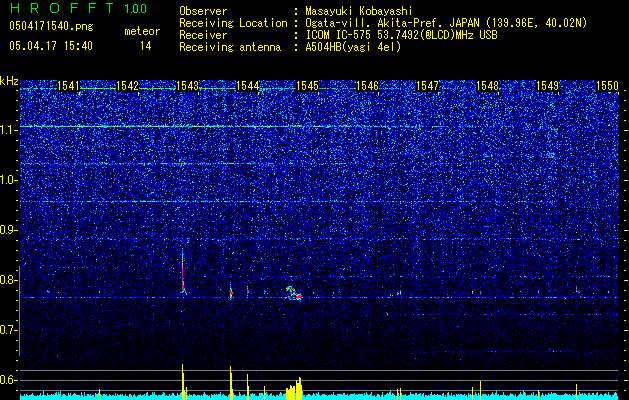Screen dimensions: 629x400
Task: Select the A504HB(yagi 4el) antenna text
Action: [x=353, y=47]
